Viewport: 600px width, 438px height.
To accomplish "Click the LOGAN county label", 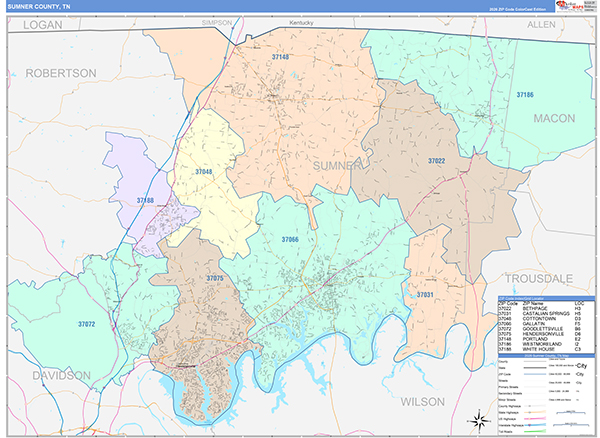I will pyautogui.click(x=42, y=25).
